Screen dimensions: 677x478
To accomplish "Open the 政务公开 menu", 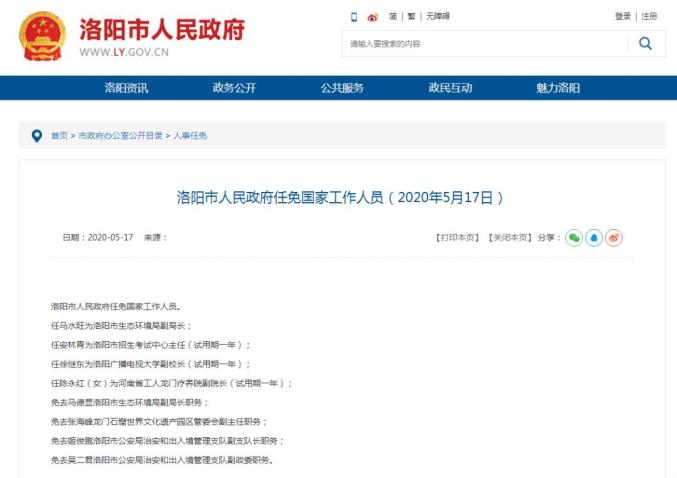I will pyautogui.click(x=234, y=88).
